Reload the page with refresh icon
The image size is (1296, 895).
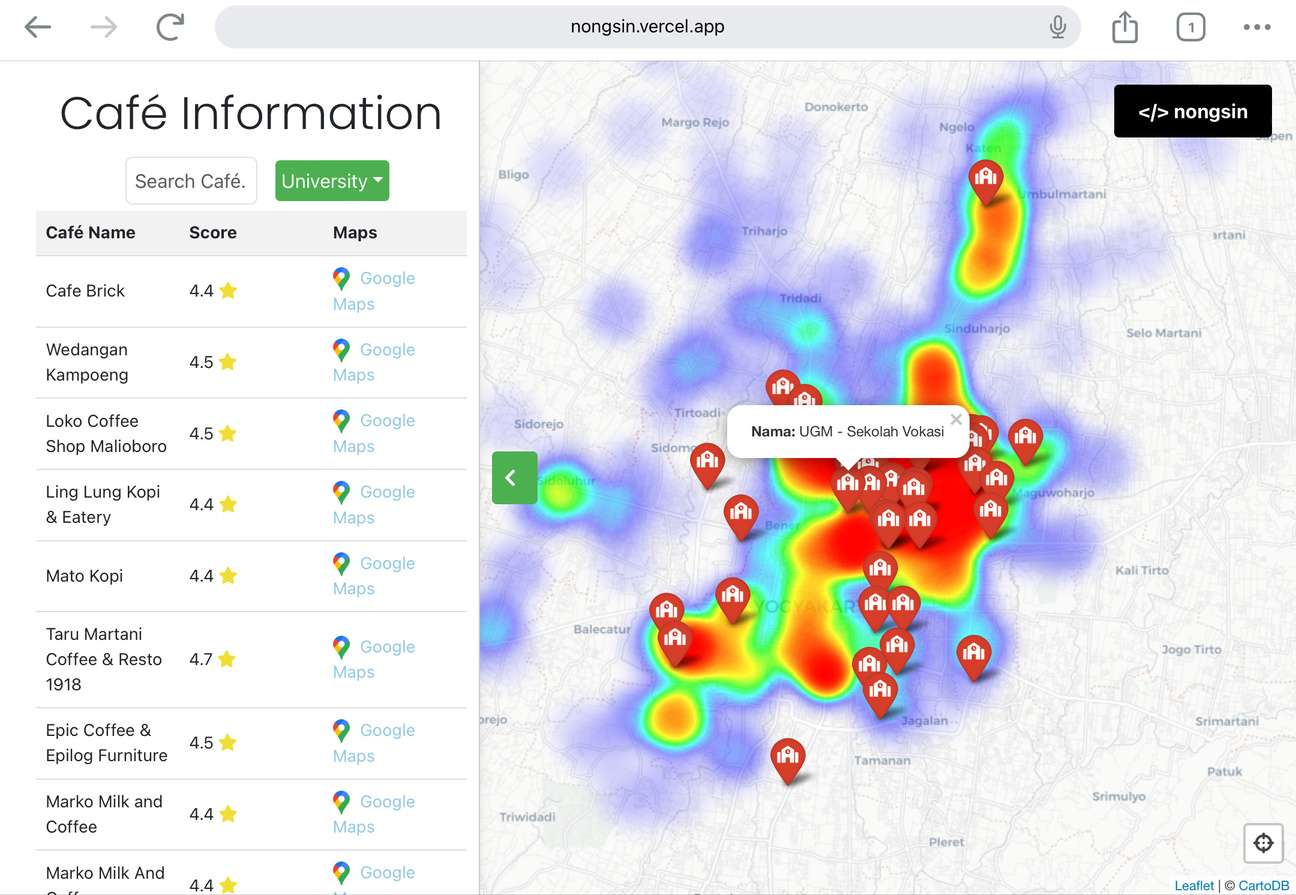170,27
